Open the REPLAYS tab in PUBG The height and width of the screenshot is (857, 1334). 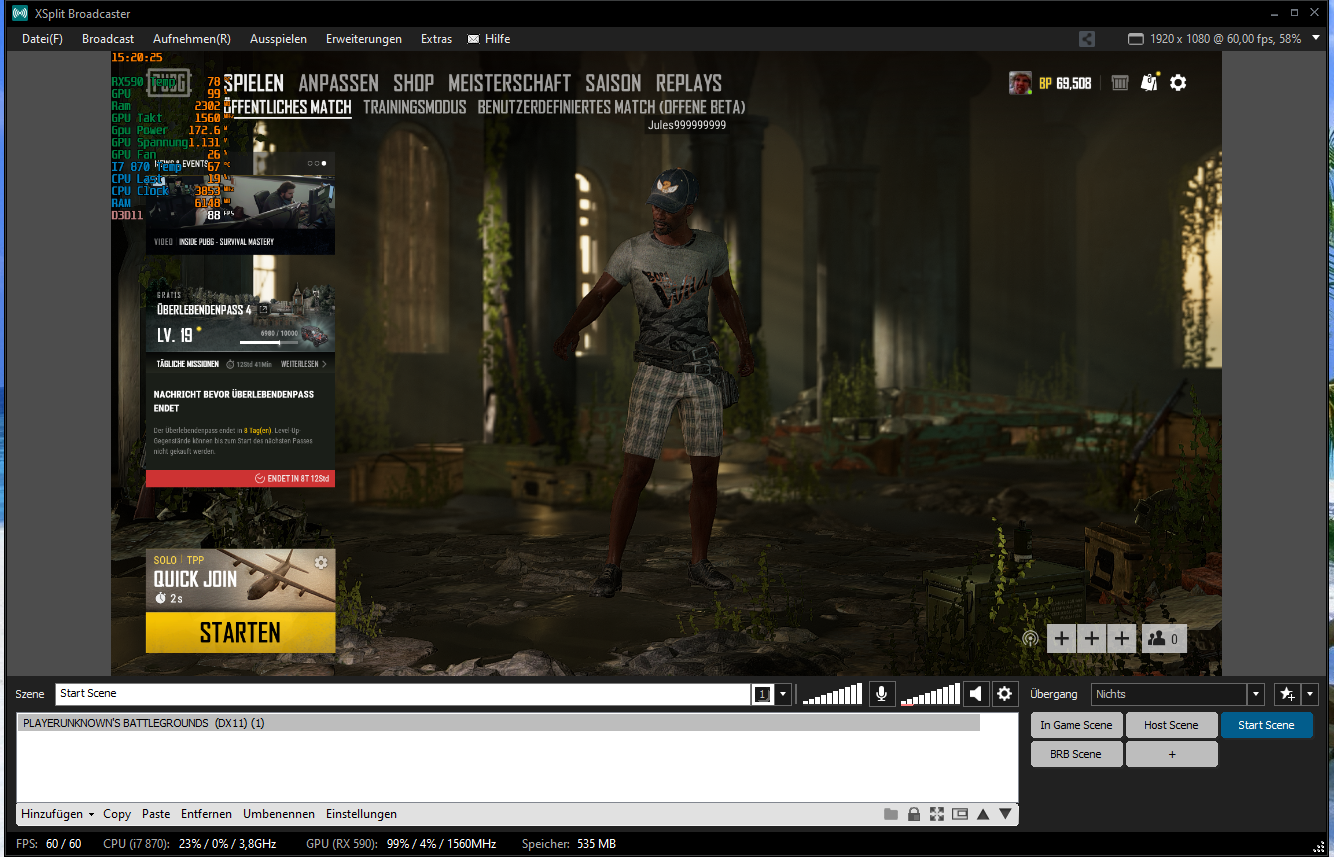688,83
